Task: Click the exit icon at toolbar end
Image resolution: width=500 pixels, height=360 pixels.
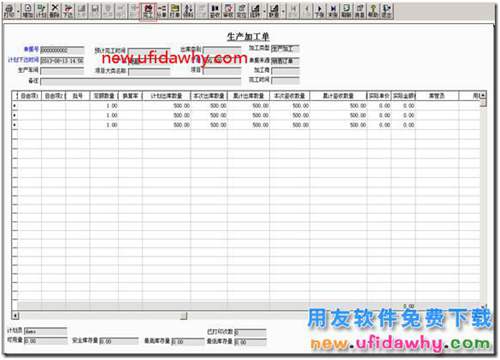Action: pos(386,11)
